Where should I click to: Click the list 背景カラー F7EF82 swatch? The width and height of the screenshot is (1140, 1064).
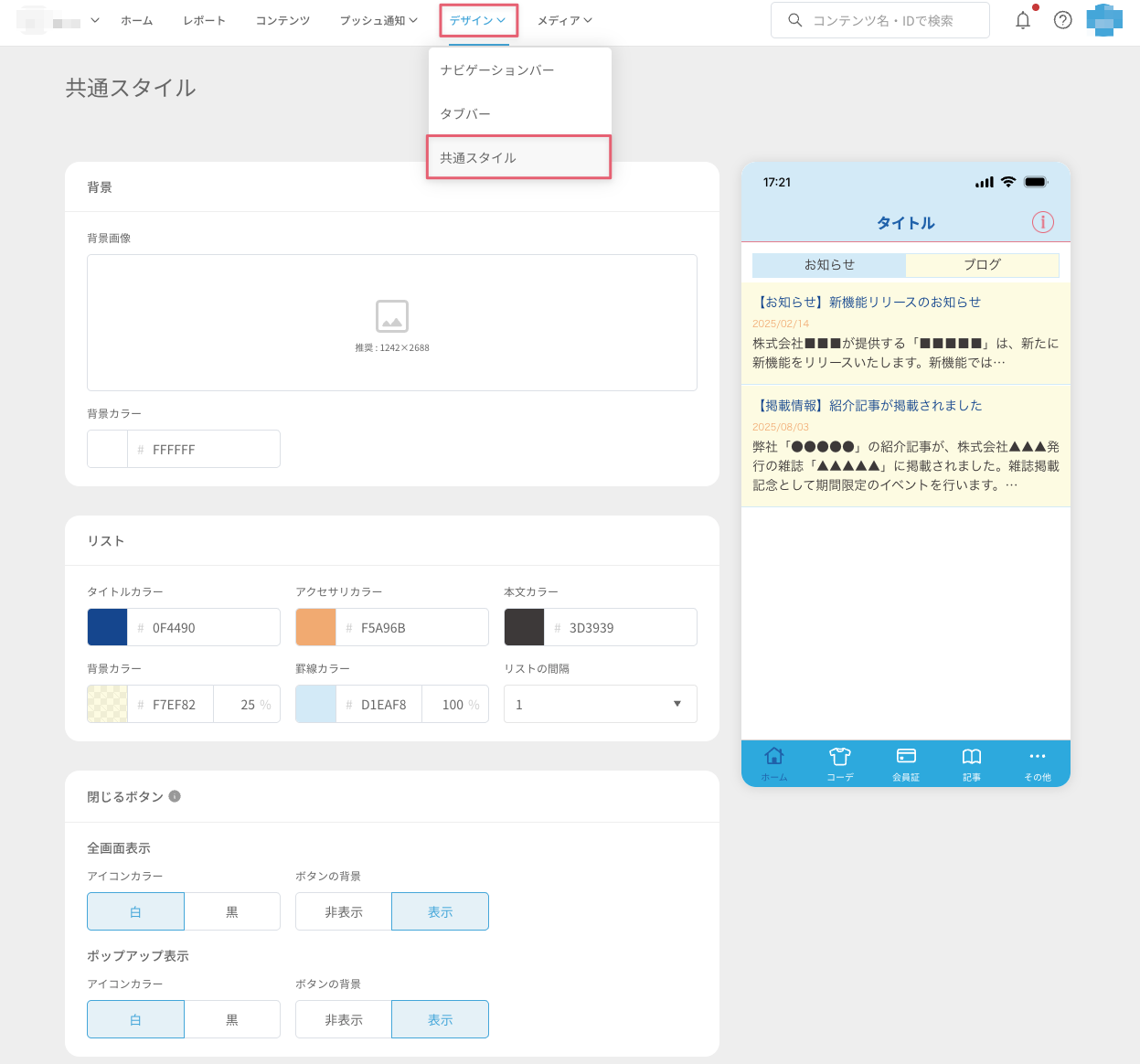click(107, 704)
